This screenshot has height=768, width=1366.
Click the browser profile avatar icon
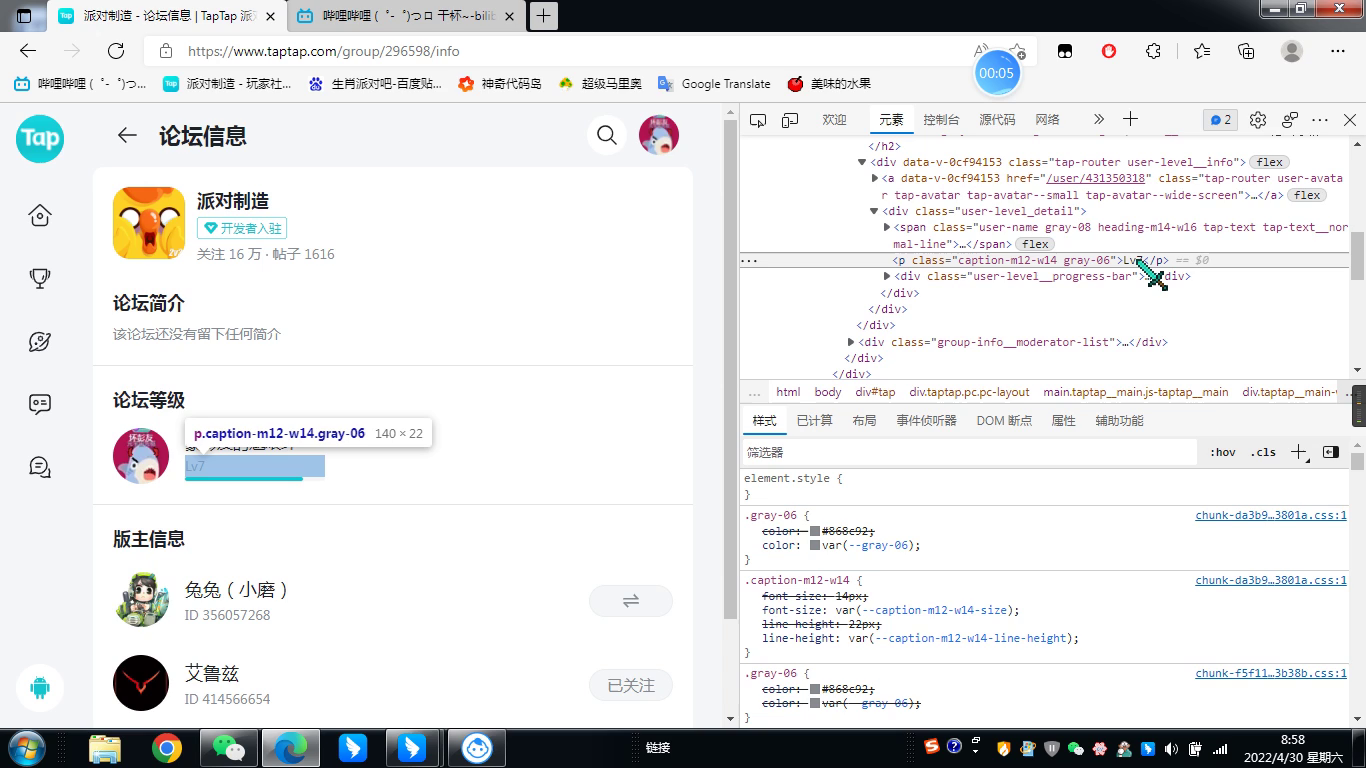click(1292, 51)
